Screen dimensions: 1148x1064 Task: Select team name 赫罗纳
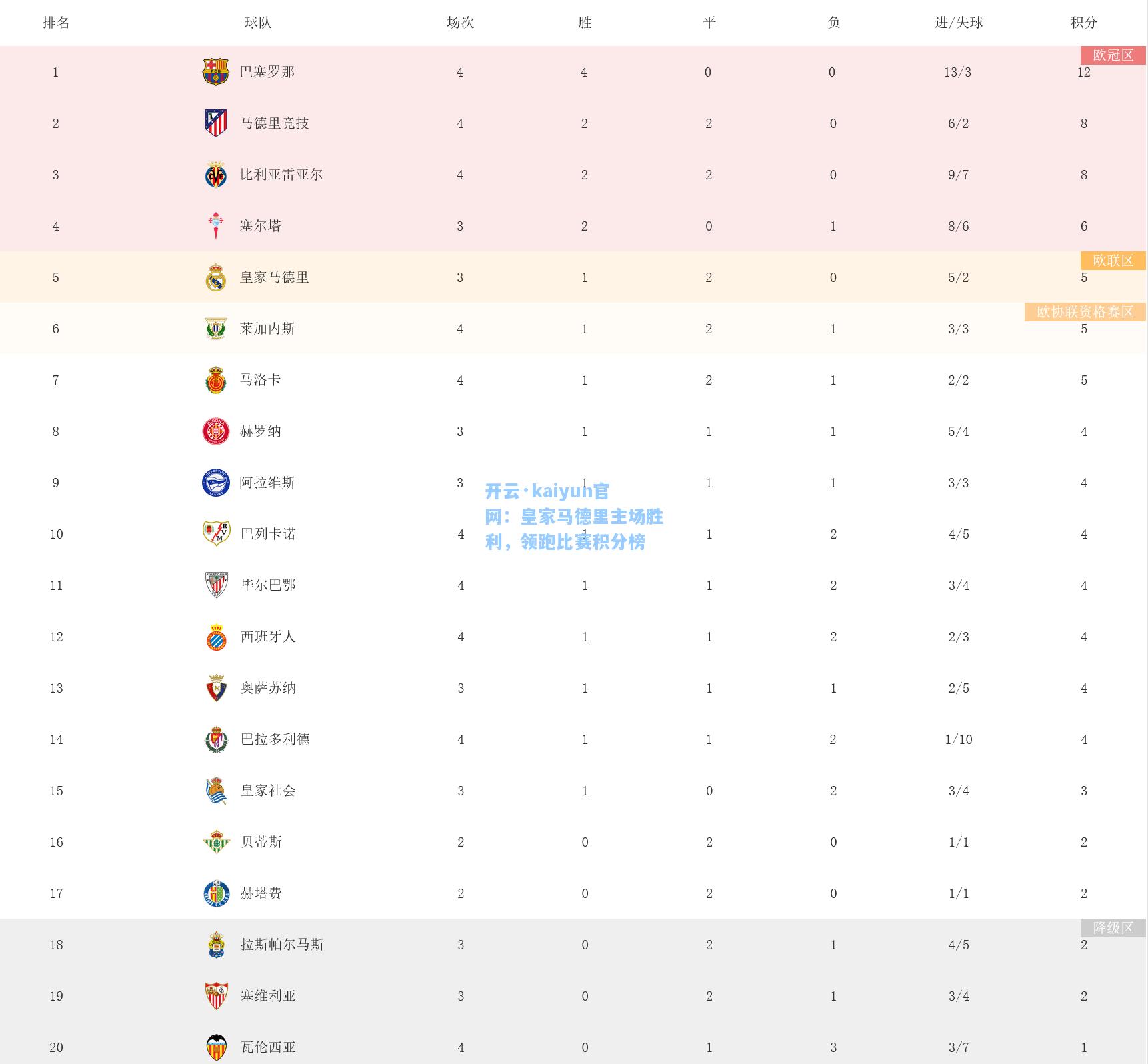(260, 431)
